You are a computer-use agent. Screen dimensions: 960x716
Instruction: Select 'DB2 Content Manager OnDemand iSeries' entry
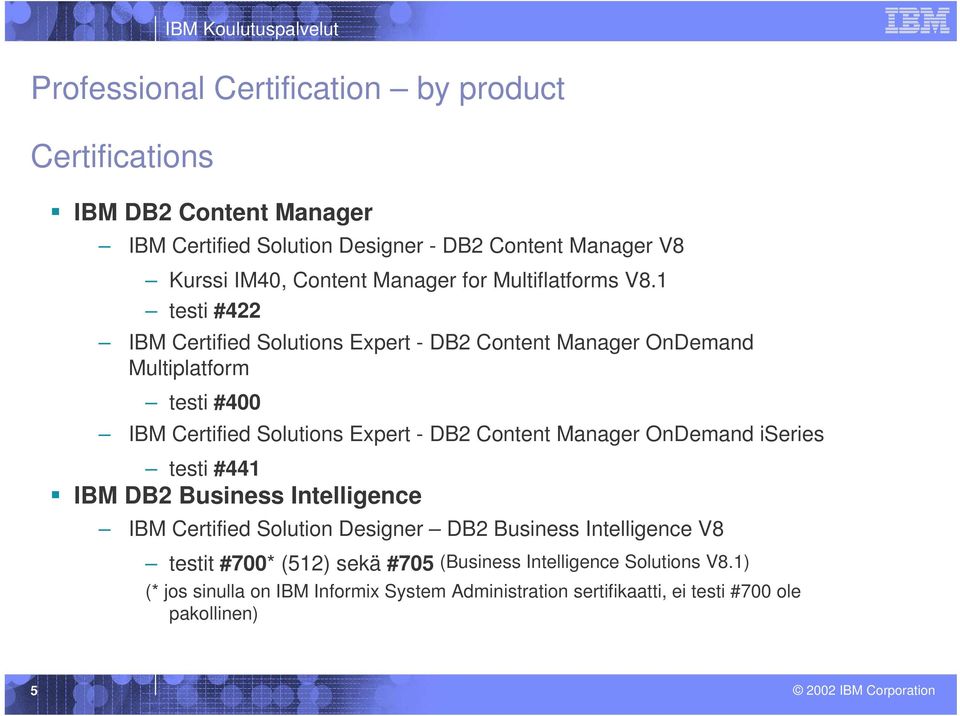[x=476, y=434]
